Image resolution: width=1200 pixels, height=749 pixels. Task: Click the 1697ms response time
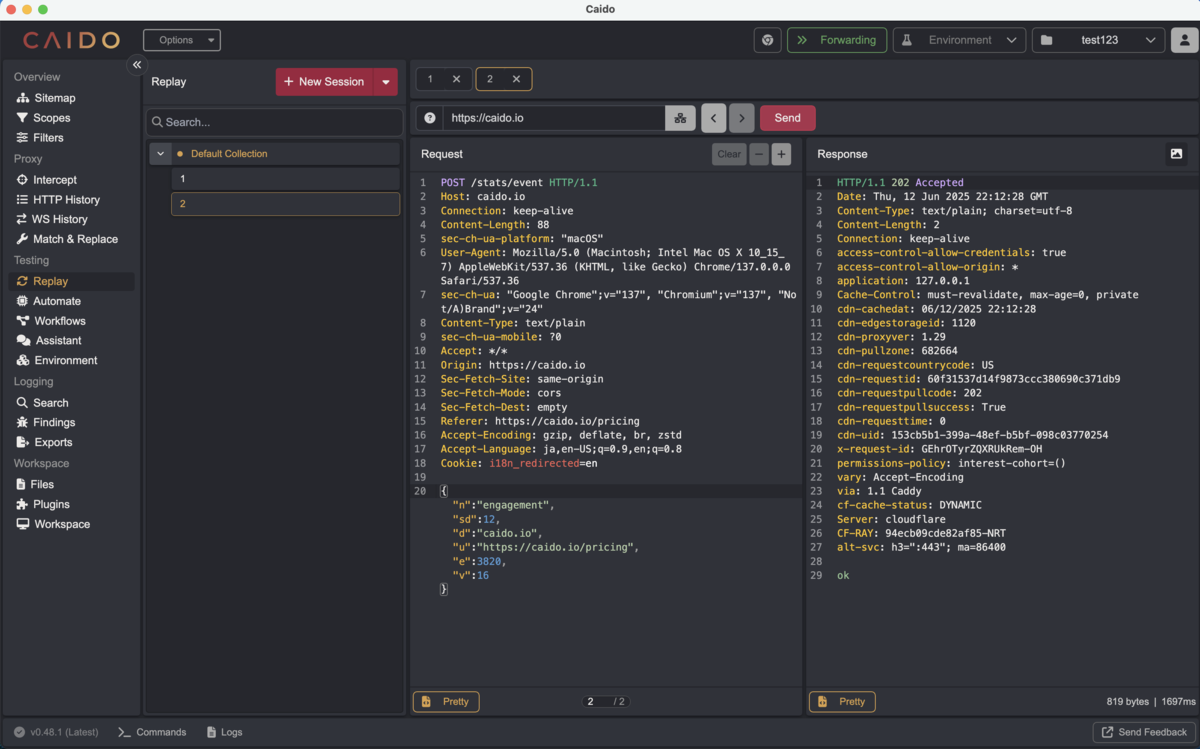click(1178, 702)
